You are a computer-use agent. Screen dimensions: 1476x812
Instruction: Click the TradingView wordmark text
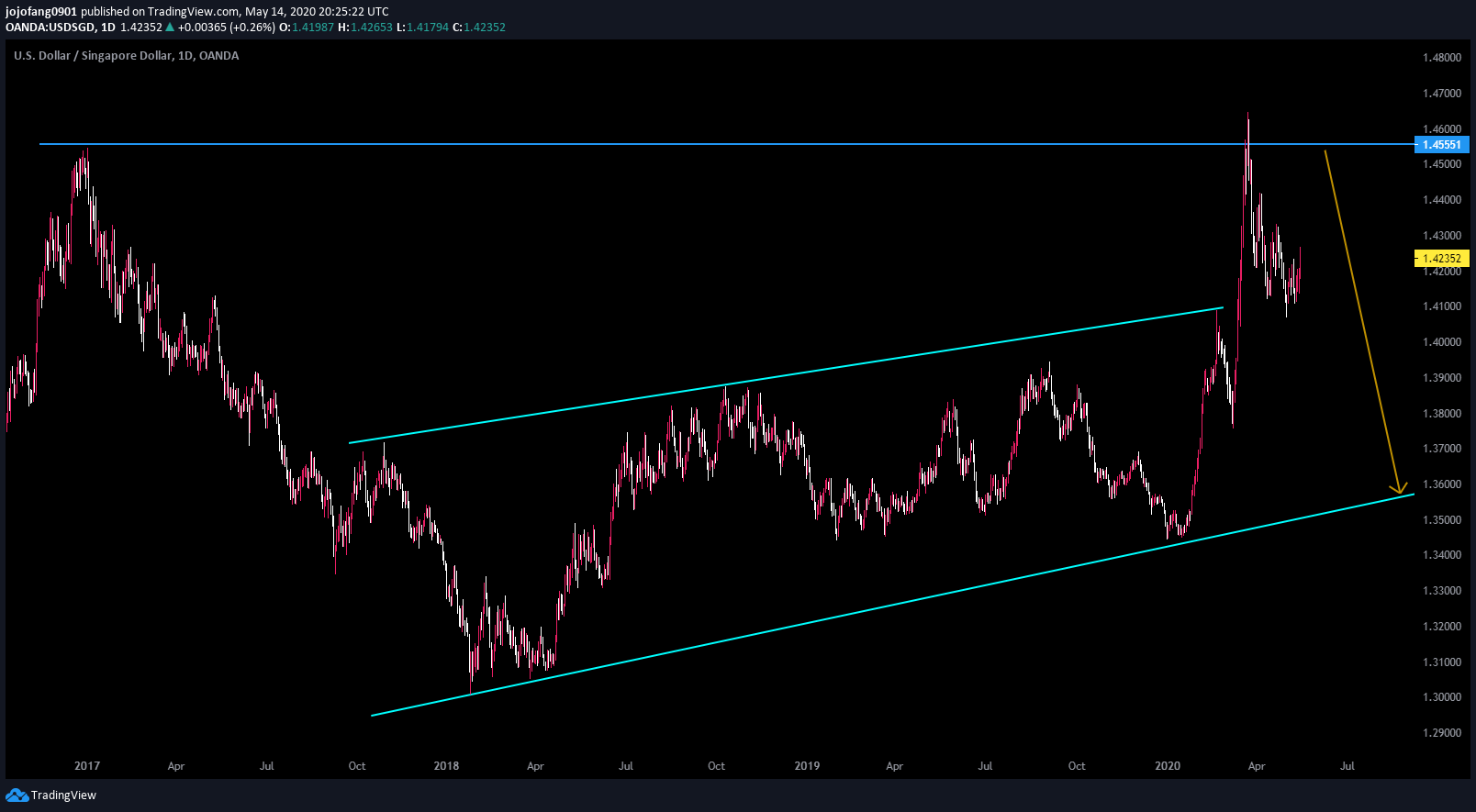pos(63,795)
